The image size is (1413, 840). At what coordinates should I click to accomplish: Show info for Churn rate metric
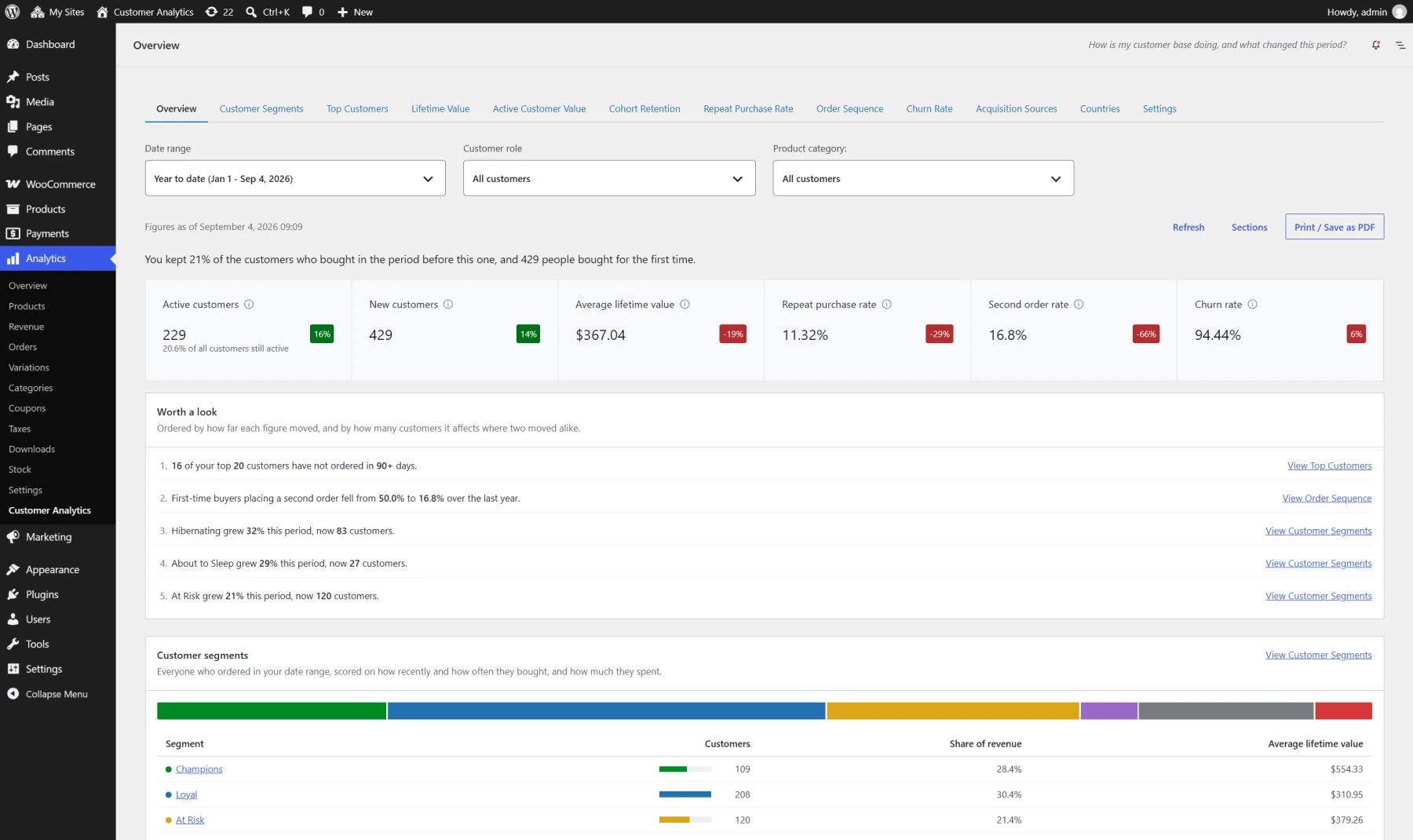point(1252,305)
